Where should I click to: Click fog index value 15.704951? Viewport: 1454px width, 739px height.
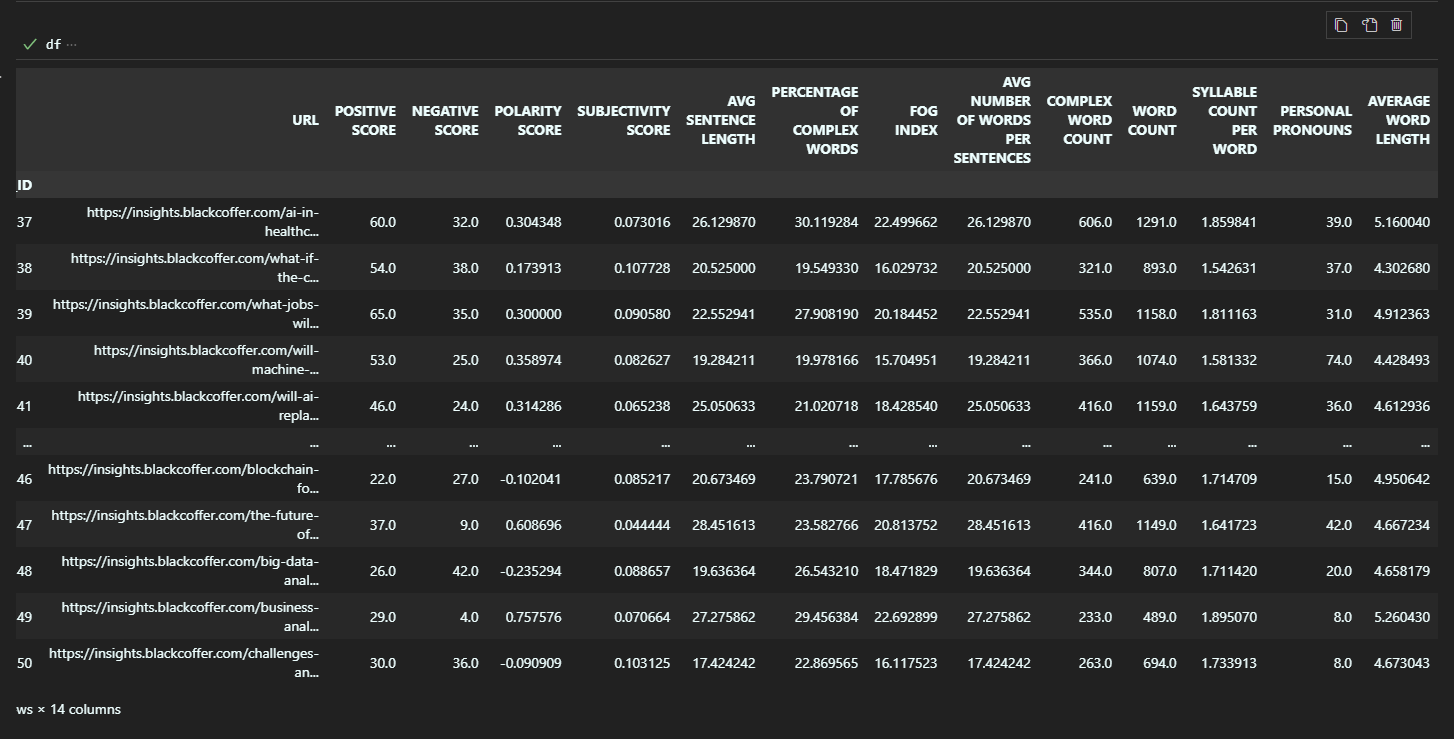(906, 360)
